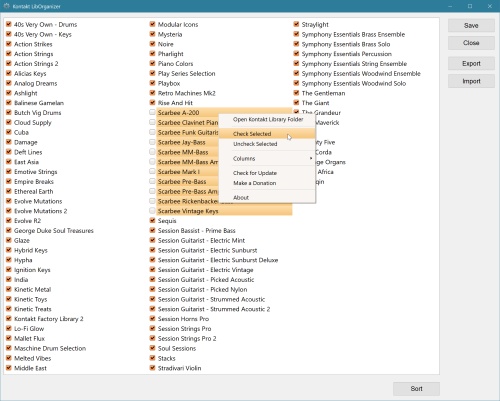
Task: Select Emotive Strings entry
Action: pyautogui.click(x=36, y=172)
